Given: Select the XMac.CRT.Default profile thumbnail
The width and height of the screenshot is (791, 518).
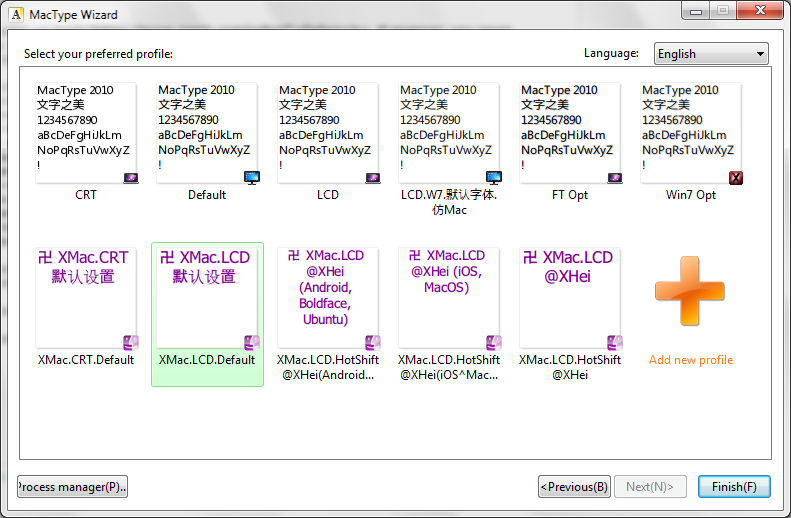Looking at the screenshot, I should [x=86, y=298].
